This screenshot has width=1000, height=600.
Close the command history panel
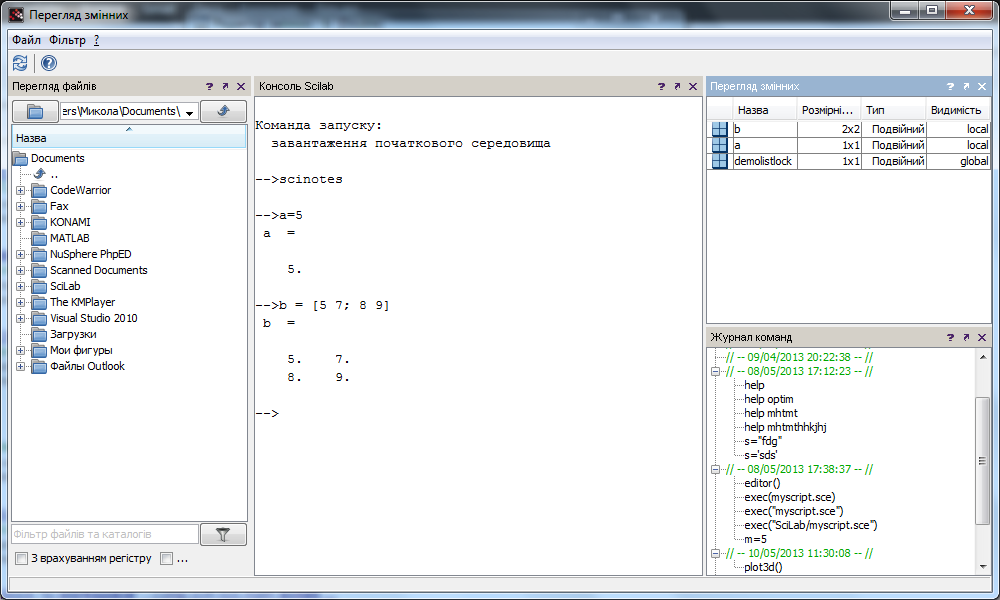click(x=982, y=337)
